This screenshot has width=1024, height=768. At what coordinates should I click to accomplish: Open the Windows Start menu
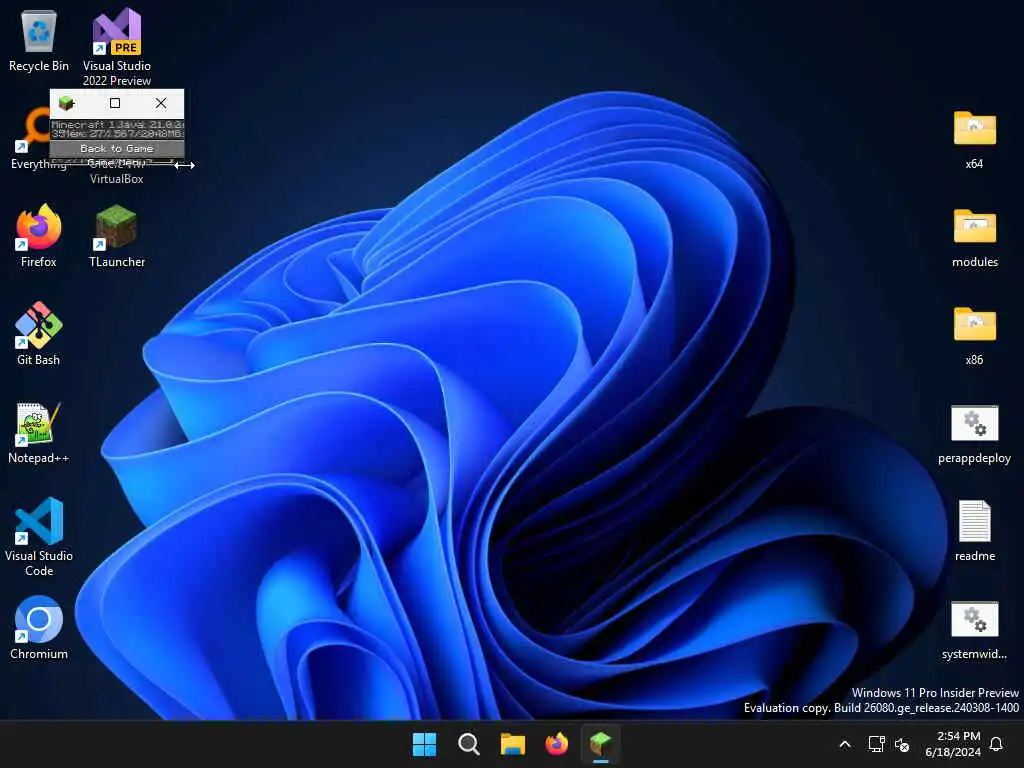click(424, 744)
